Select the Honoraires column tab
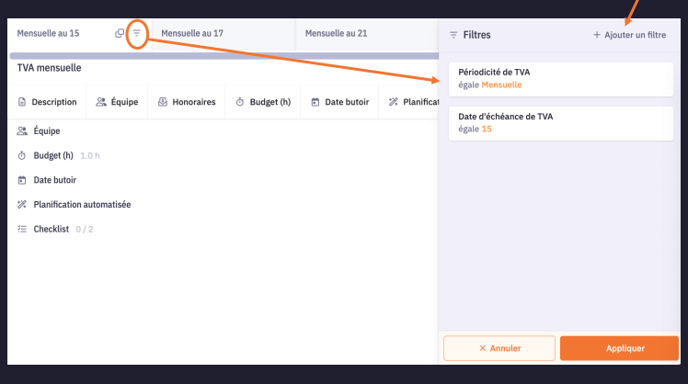 pos(186,102)
